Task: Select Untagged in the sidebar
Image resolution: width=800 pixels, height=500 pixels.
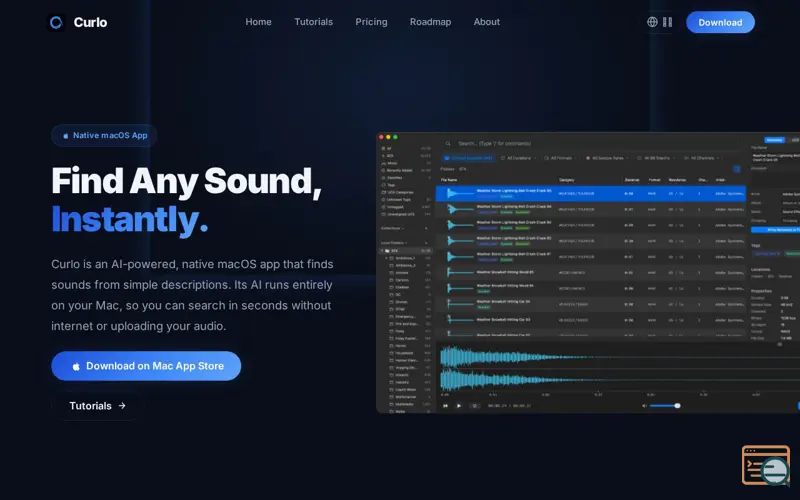Action: (x=406, y=207)
